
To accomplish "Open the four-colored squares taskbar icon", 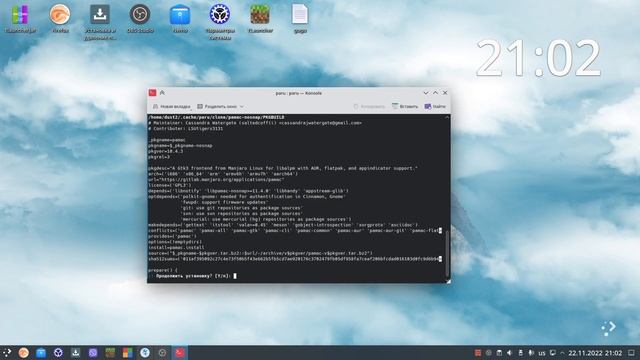I will pos(128,353).
